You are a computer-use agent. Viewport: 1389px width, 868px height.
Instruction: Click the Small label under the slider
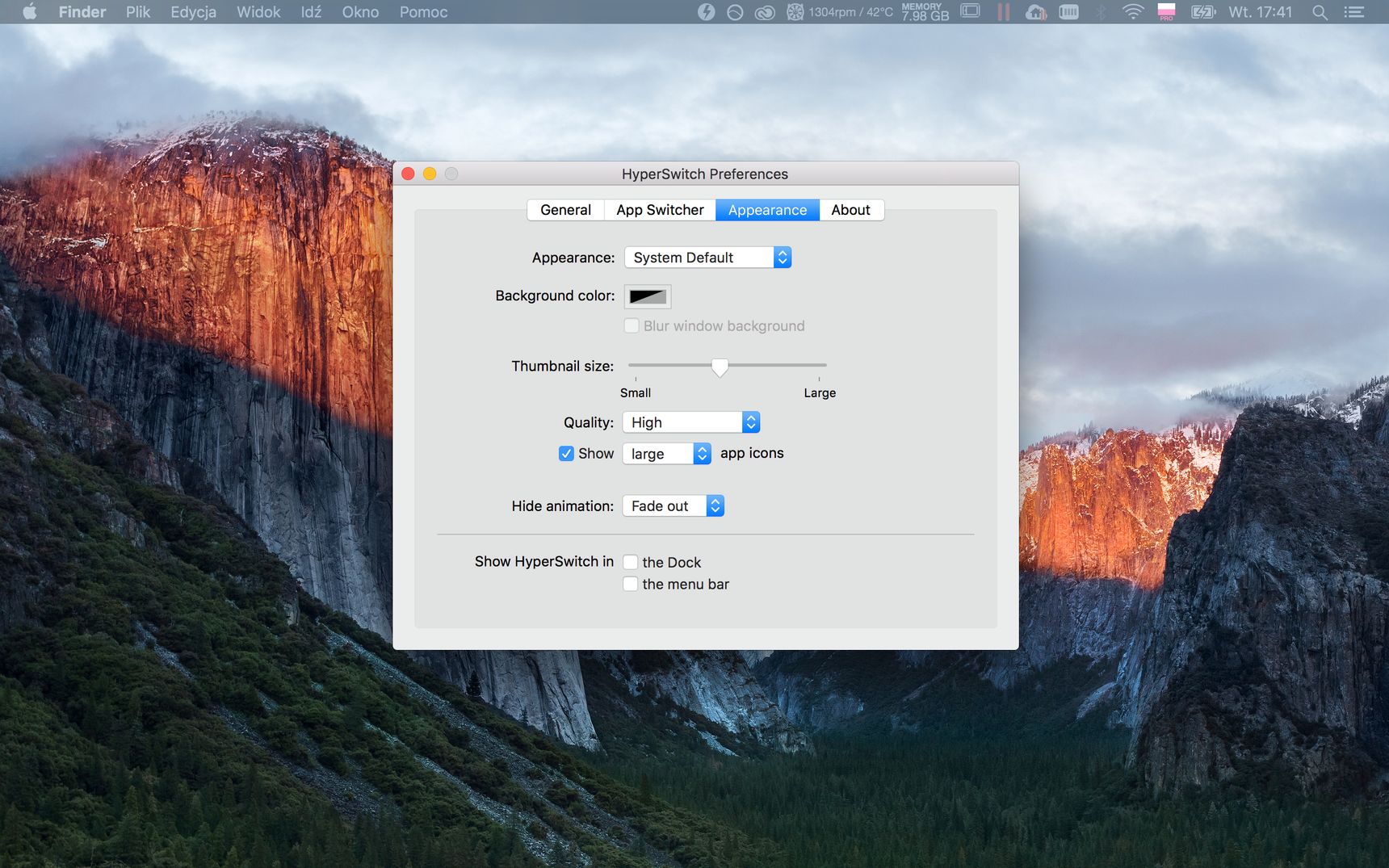(x=636, y=392)
